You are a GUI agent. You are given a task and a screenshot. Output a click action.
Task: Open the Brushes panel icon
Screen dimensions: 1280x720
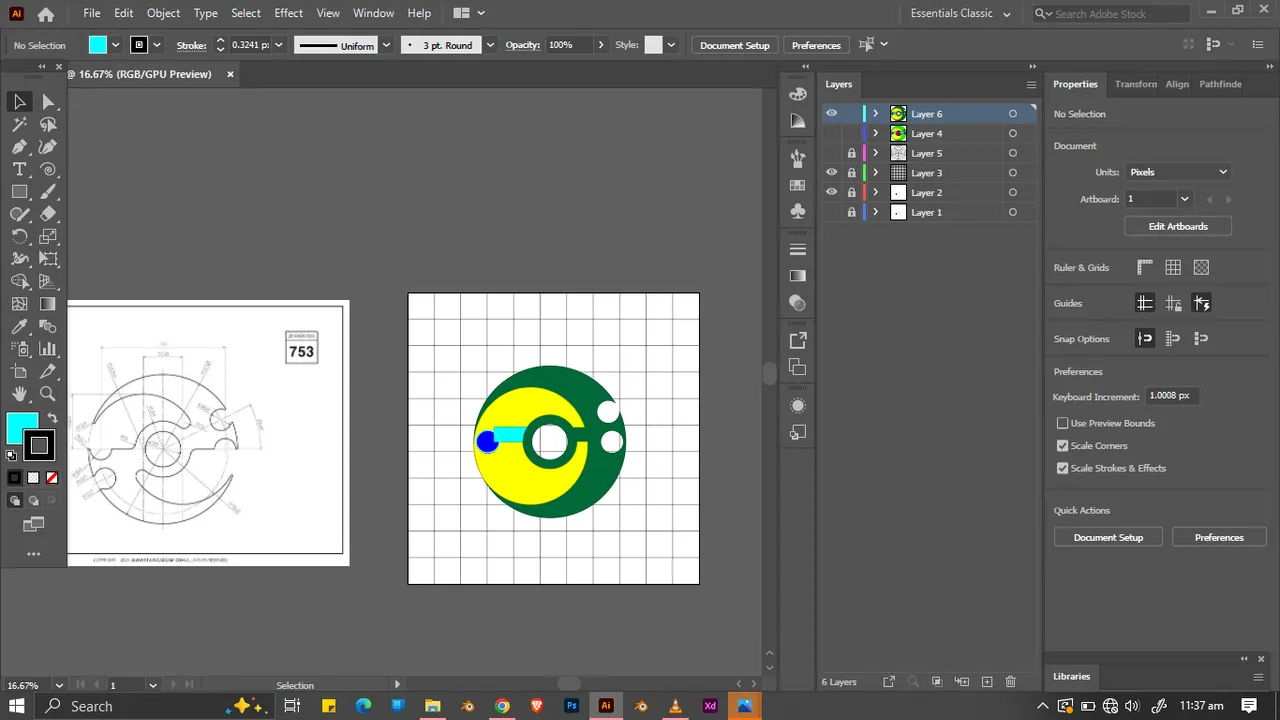click(797, 158)
